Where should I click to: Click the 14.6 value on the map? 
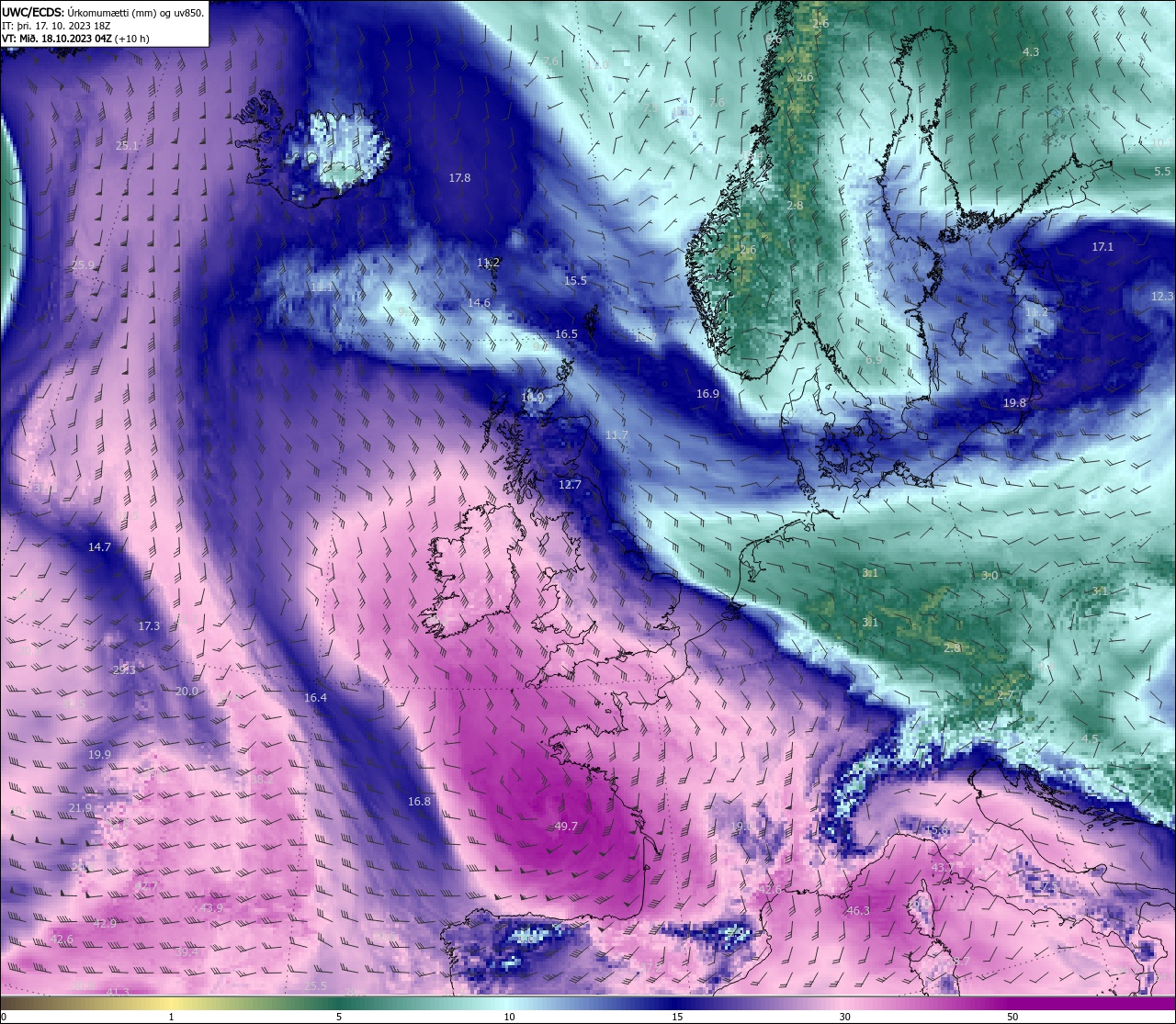479,303
